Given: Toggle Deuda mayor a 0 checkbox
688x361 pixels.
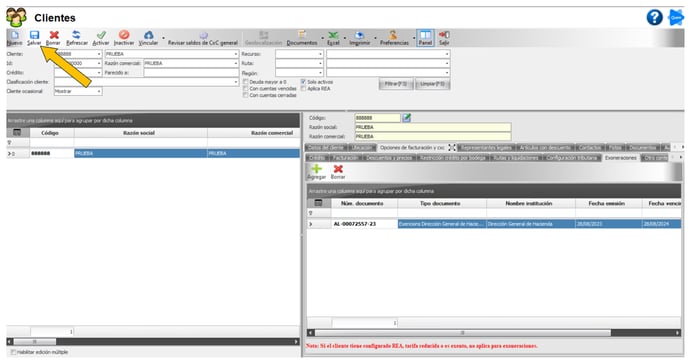Looking at the screenshot, I should (246, 82).
